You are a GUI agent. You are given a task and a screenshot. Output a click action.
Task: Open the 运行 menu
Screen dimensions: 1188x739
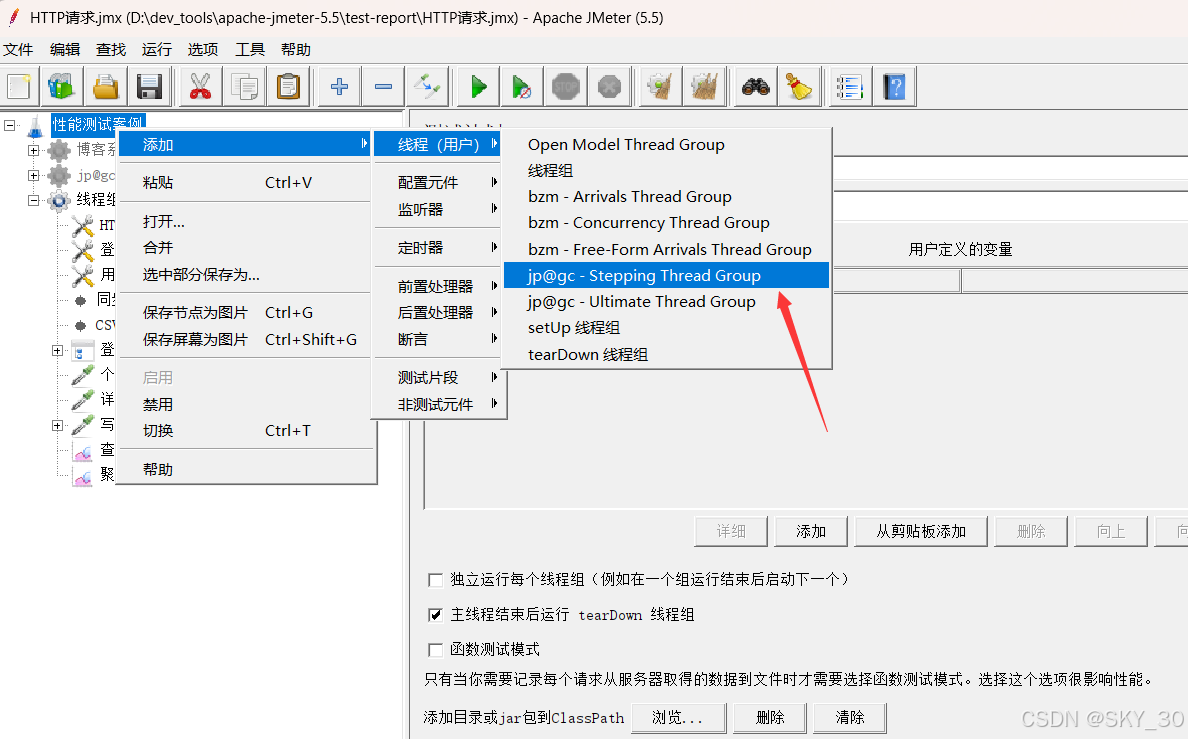[x=157, y=50]
